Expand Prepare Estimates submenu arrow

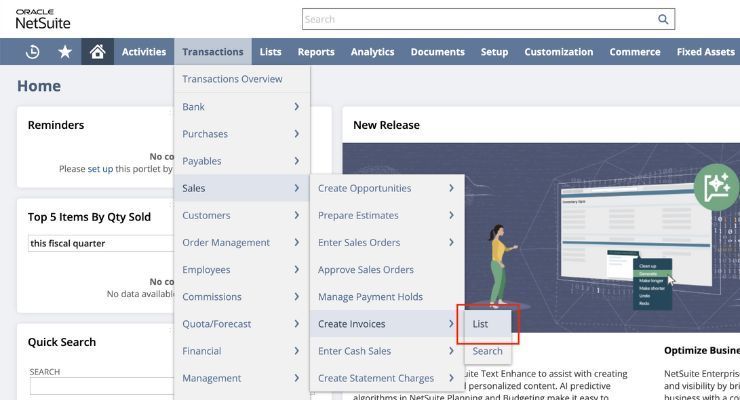click(x=451, y=215)
